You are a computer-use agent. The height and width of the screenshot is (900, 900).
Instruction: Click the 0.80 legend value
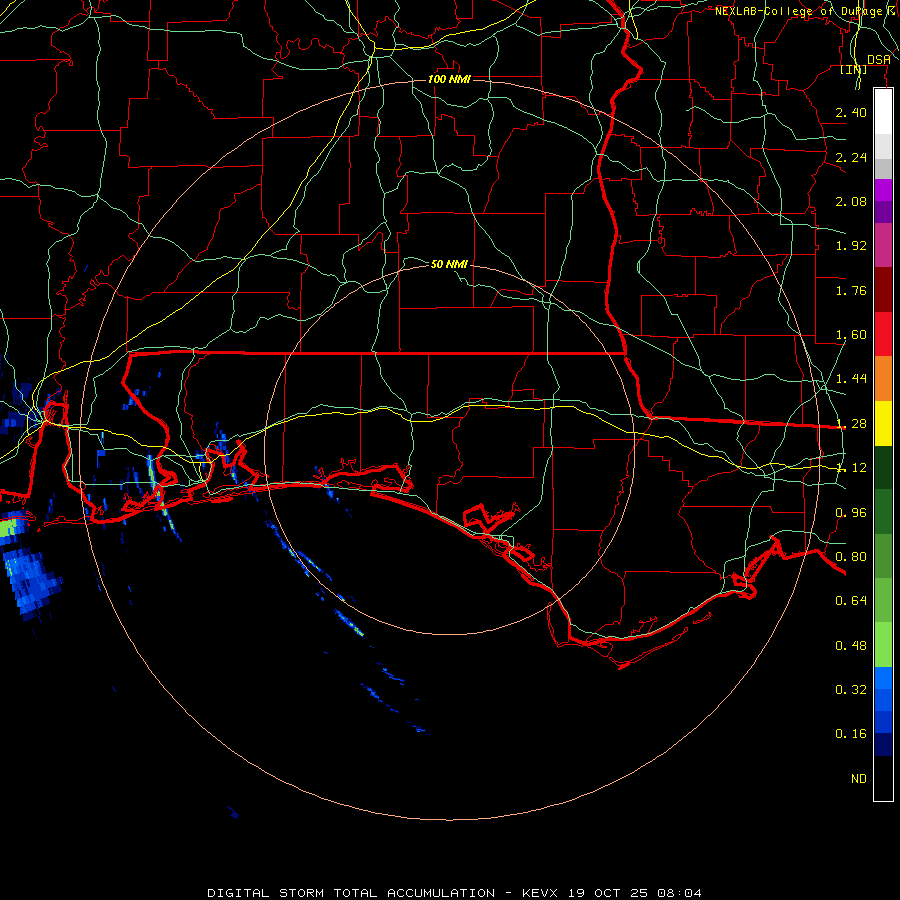(x=851, y=557)
